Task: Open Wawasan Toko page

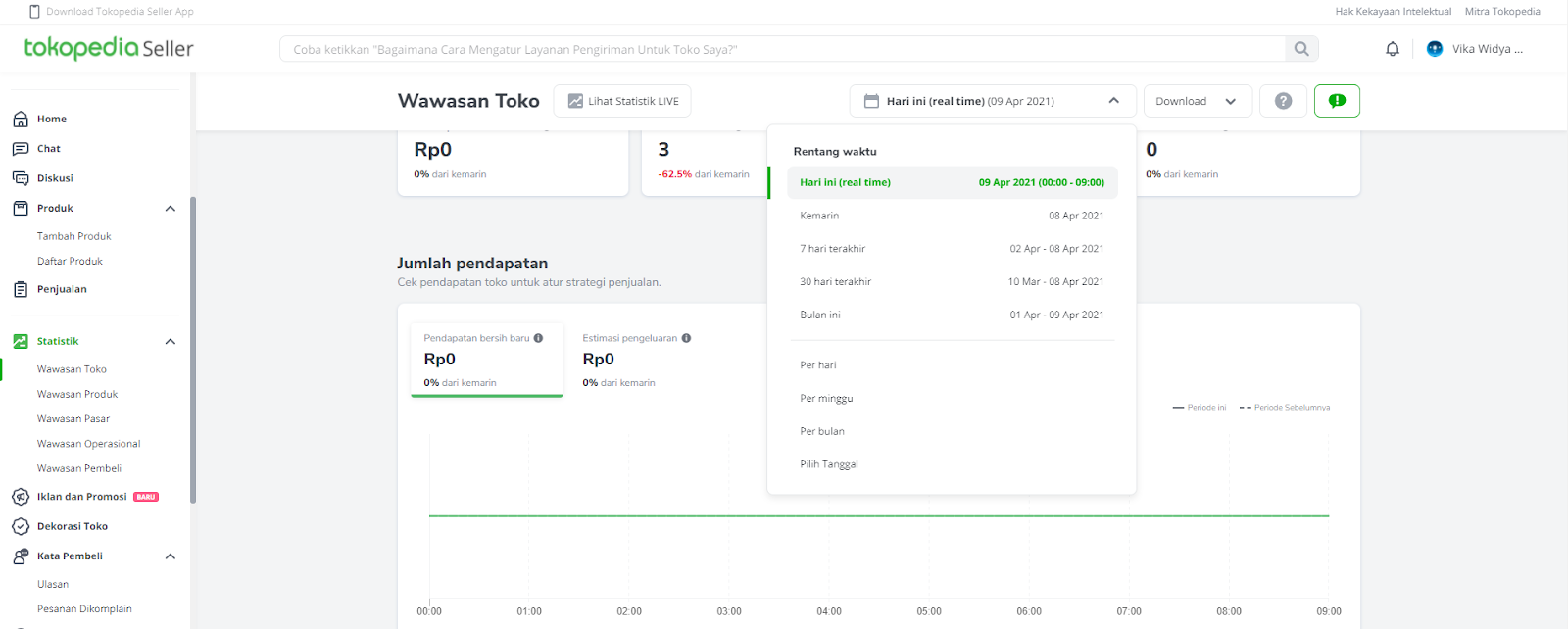Action: point(72,369)
